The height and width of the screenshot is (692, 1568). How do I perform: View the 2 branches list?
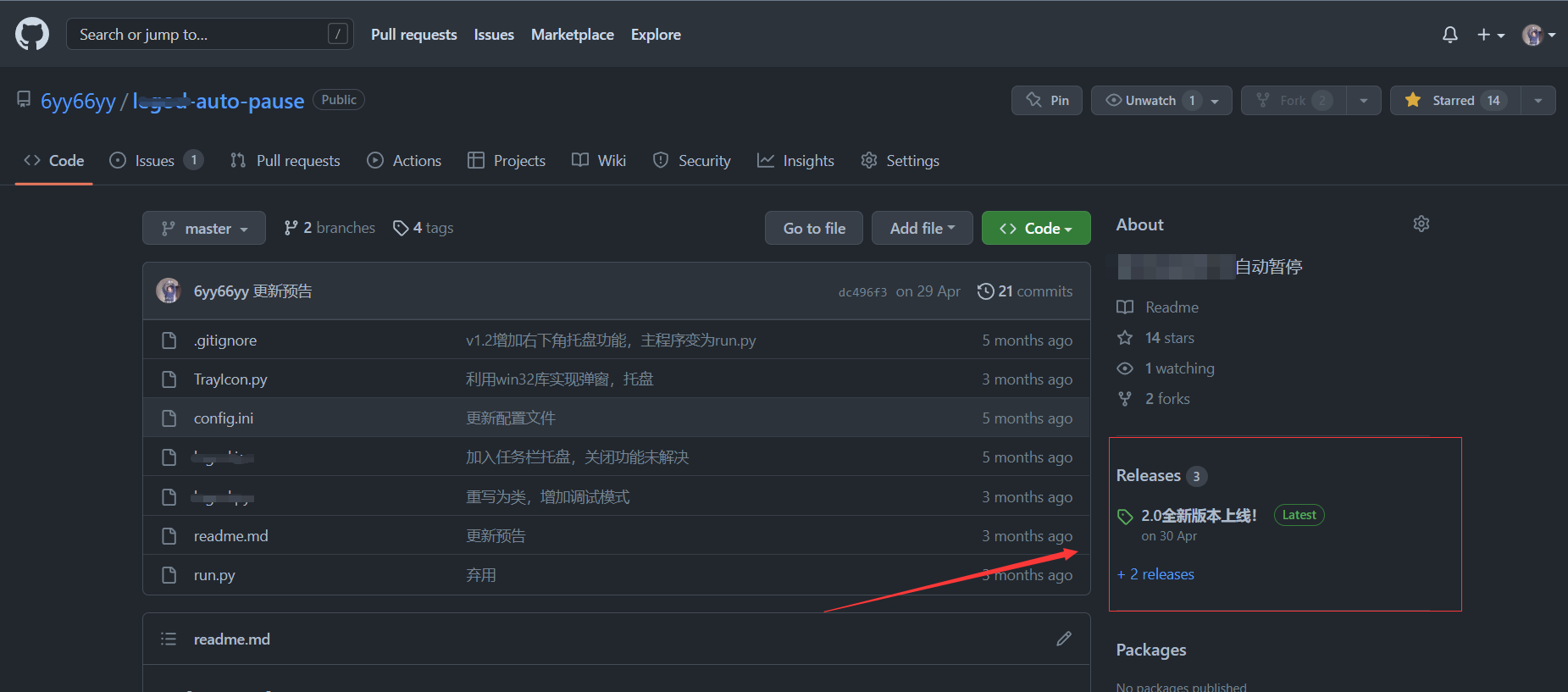[330, 228]
